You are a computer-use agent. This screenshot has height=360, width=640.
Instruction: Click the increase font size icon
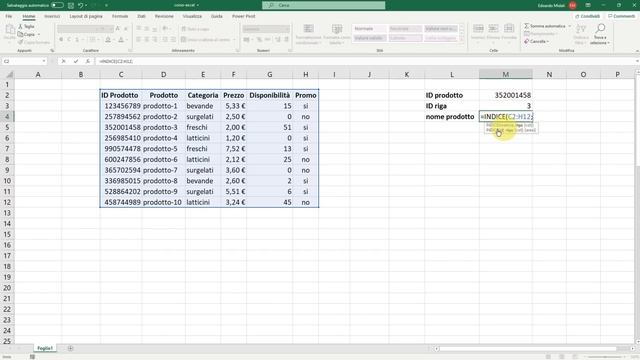(x=118, y=29)
